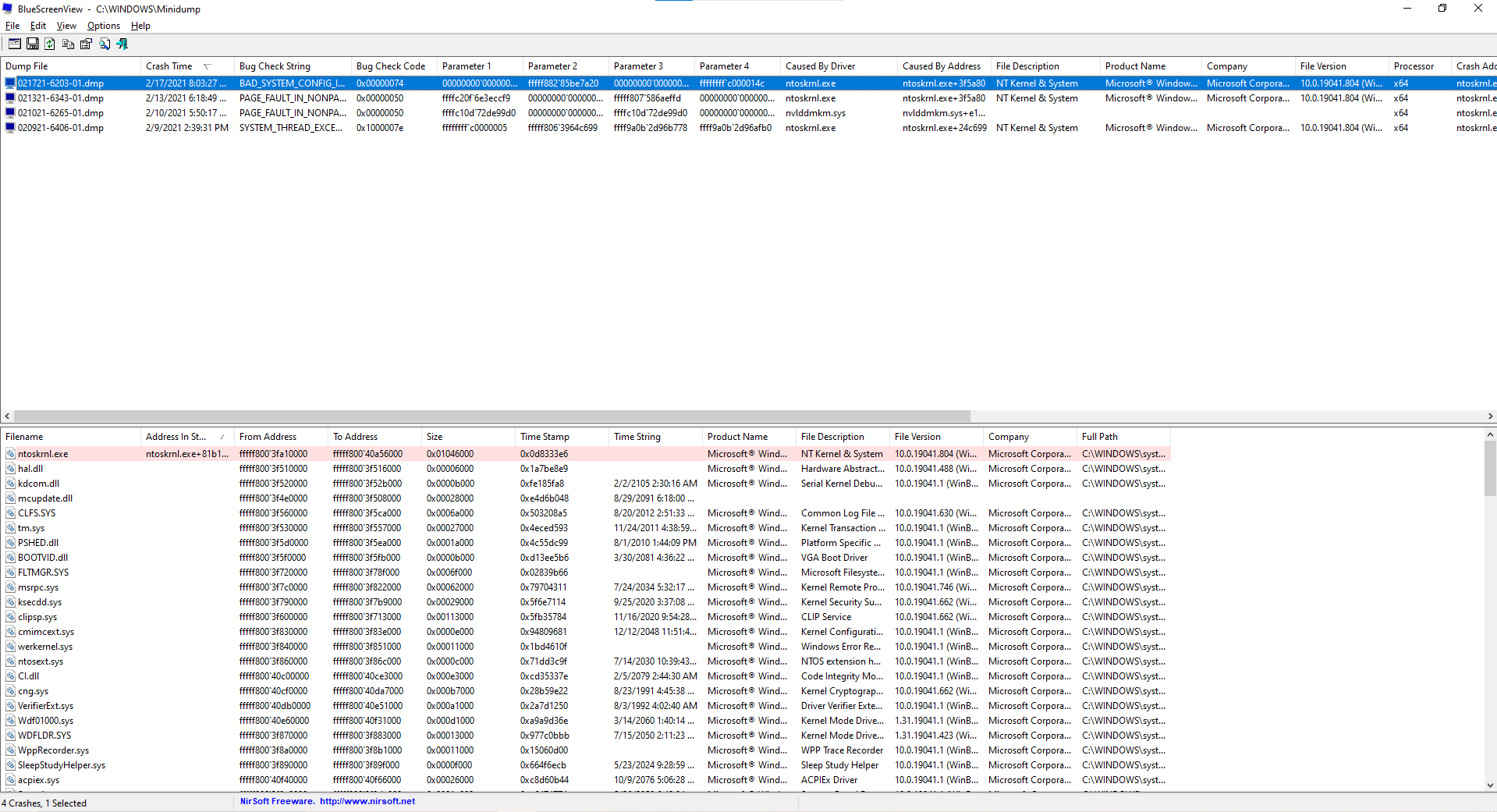Sort by Caused By Driver column header
The width and height of the screenshot is (1497, 812).
(x=839, y=66)
